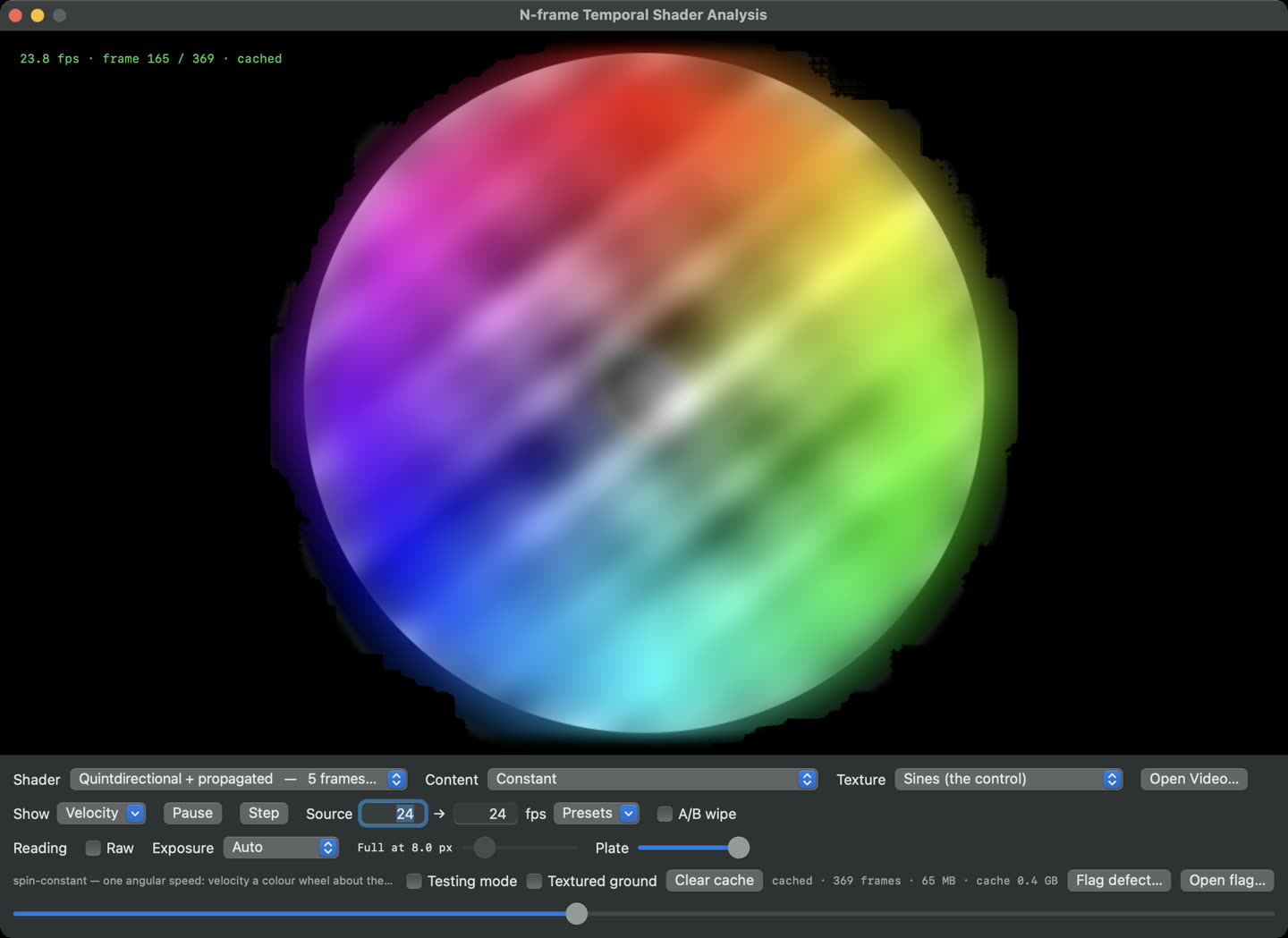Pause the shader playback
Image resolution: width=1288 pixels, height=938 pixels.
[192, 813]
